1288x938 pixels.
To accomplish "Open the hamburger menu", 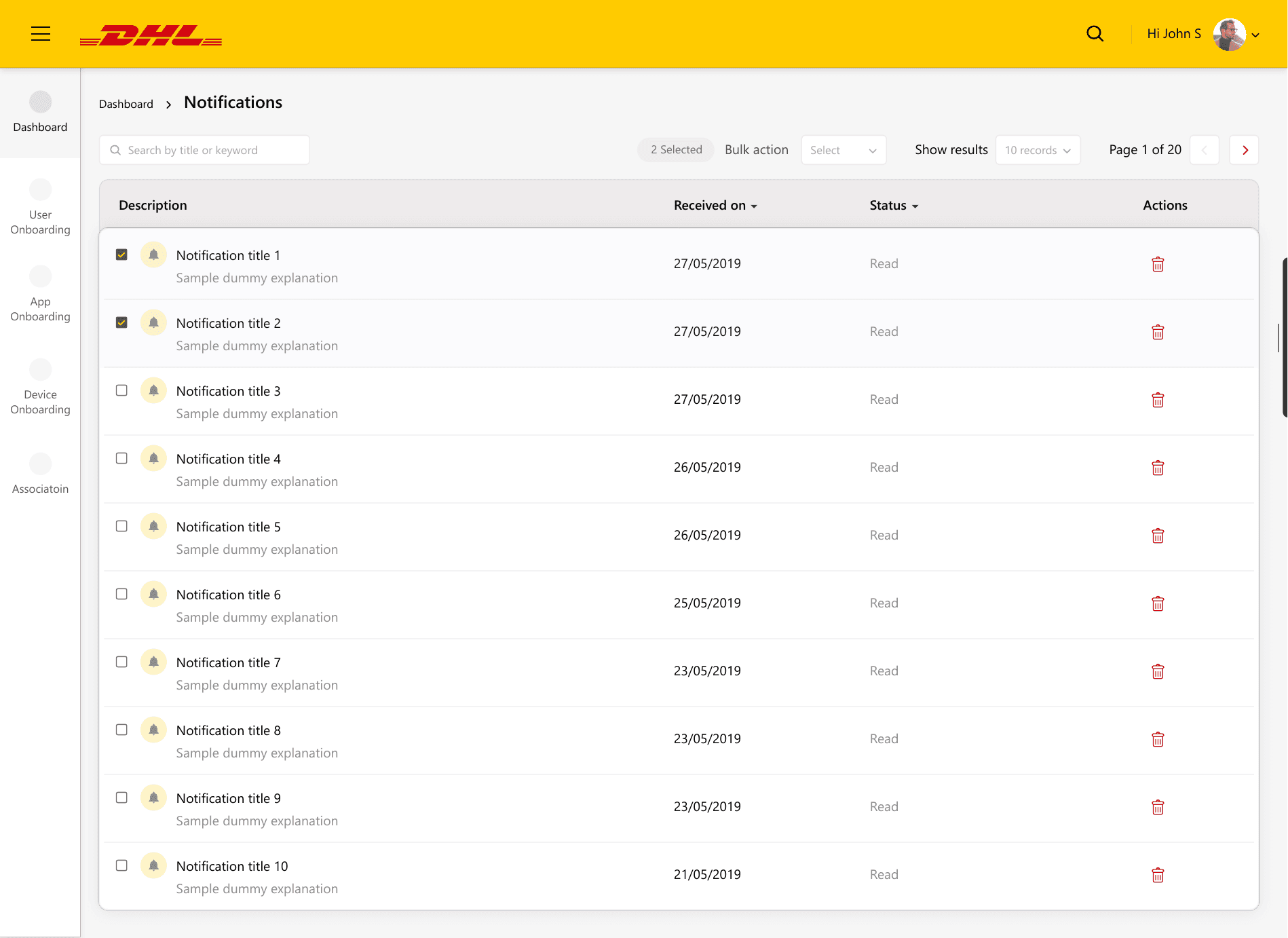I will (x=41, y=34).
